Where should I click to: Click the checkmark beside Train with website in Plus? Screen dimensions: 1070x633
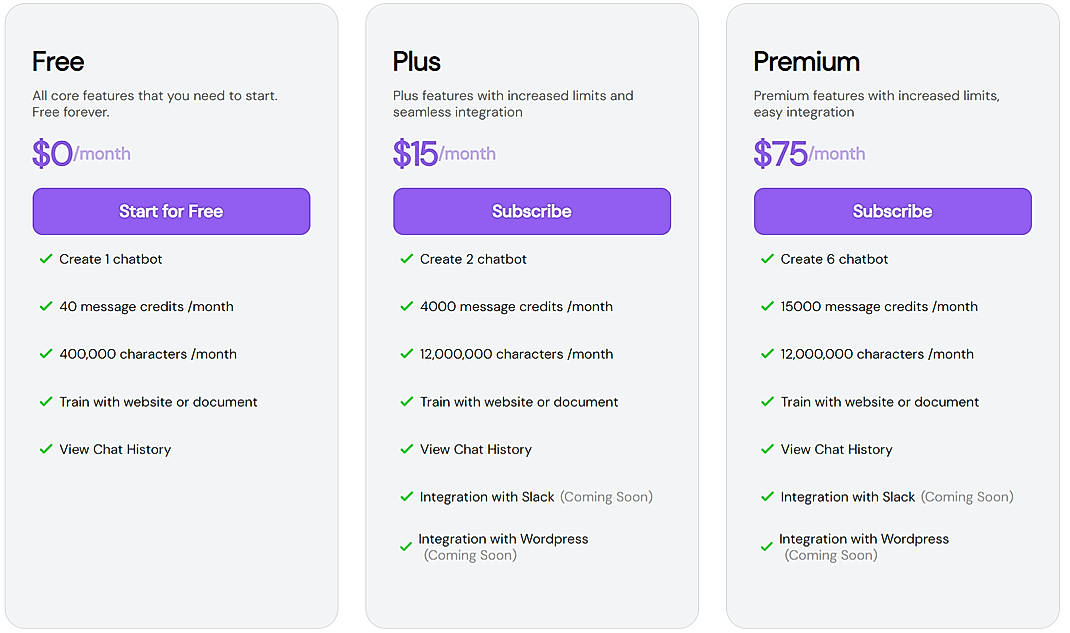(407, 402)
